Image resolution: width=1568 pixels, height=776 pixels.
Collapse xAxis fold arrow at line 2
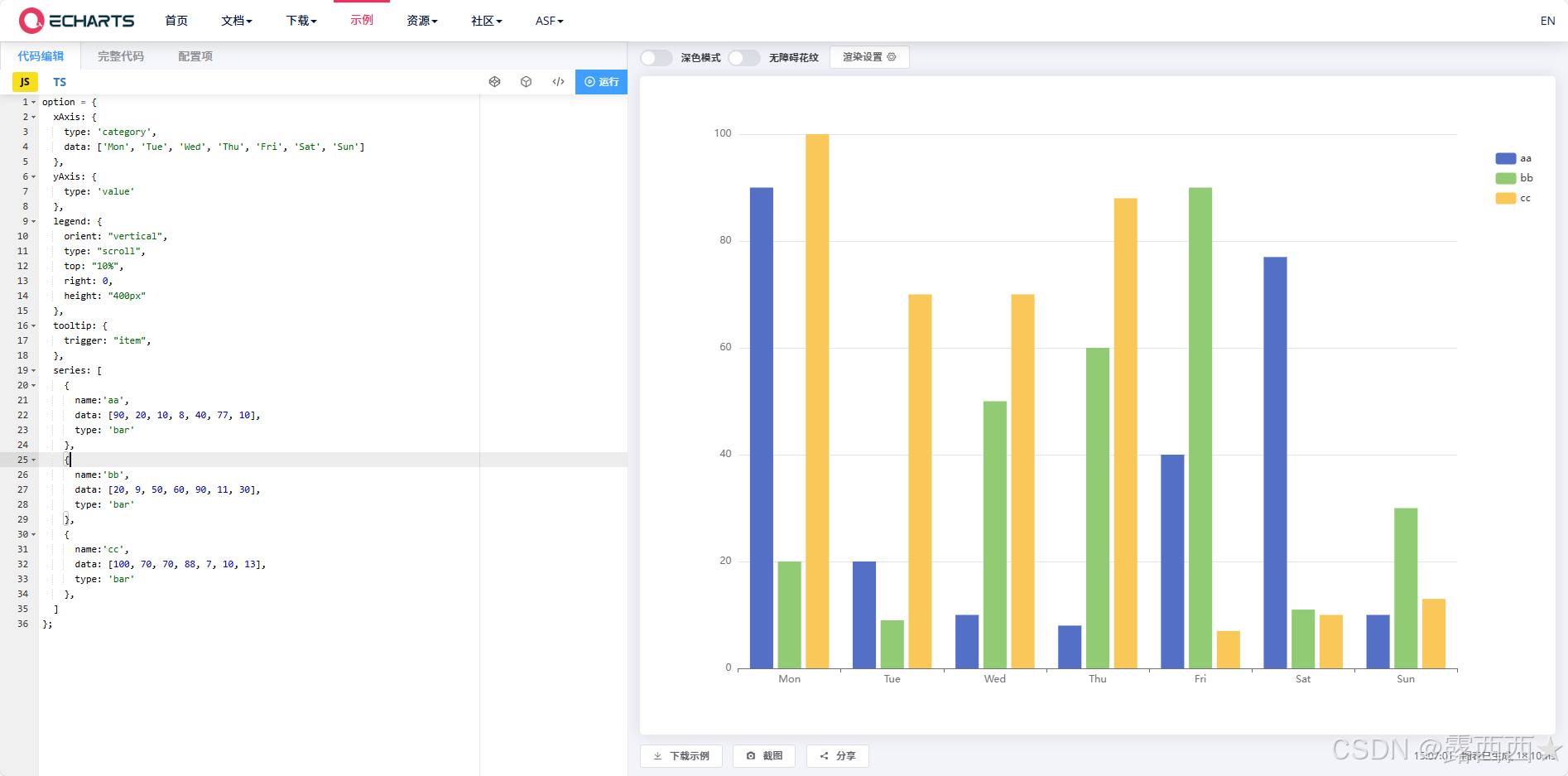(34, 118)
